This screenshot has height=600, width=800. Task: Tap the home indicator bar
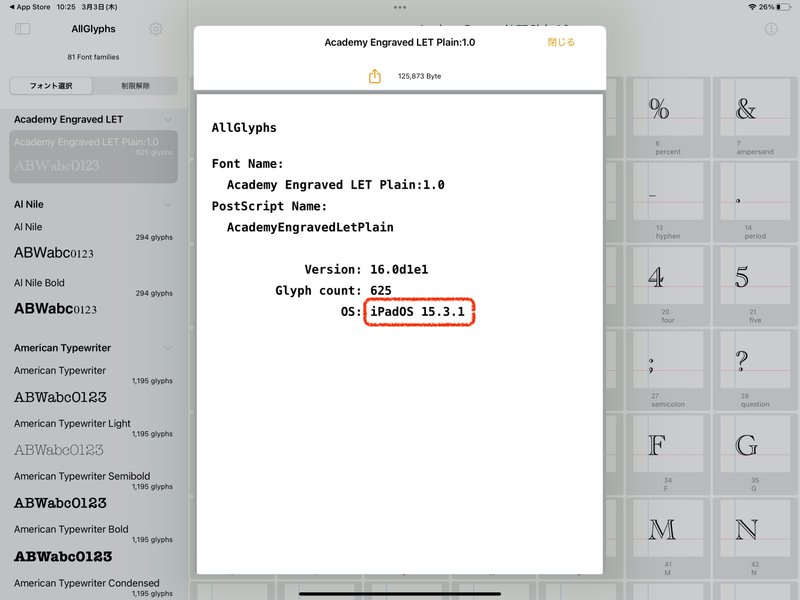click(x=400, y=593)
